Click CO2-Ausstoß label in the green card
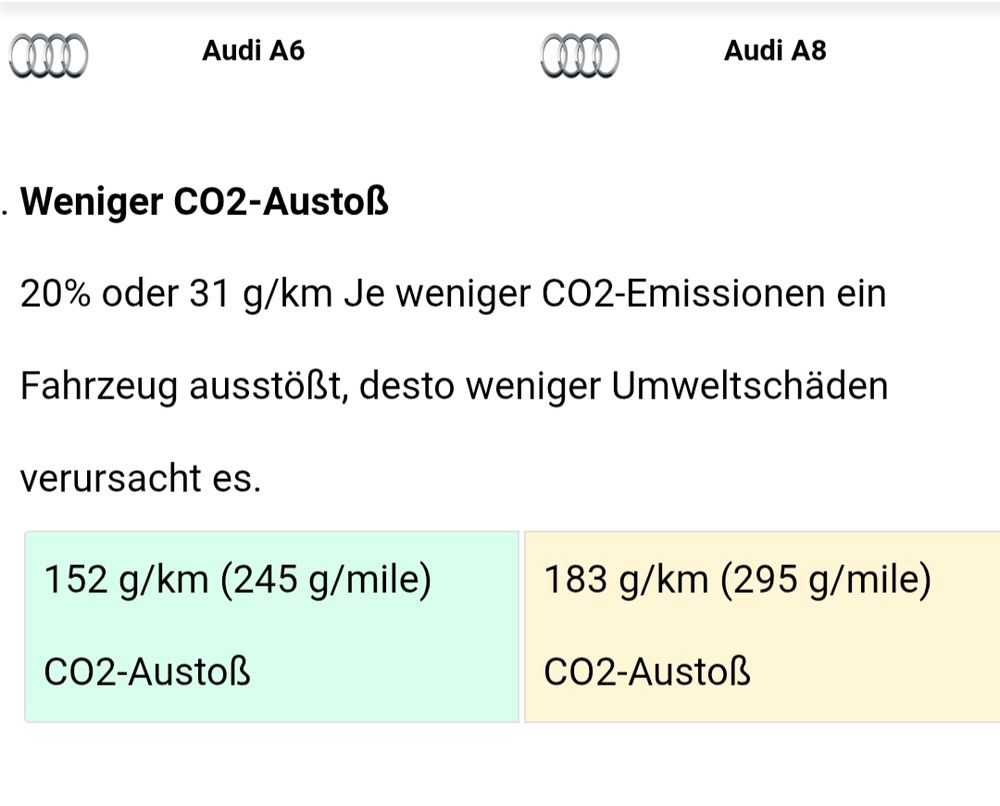 147,672
